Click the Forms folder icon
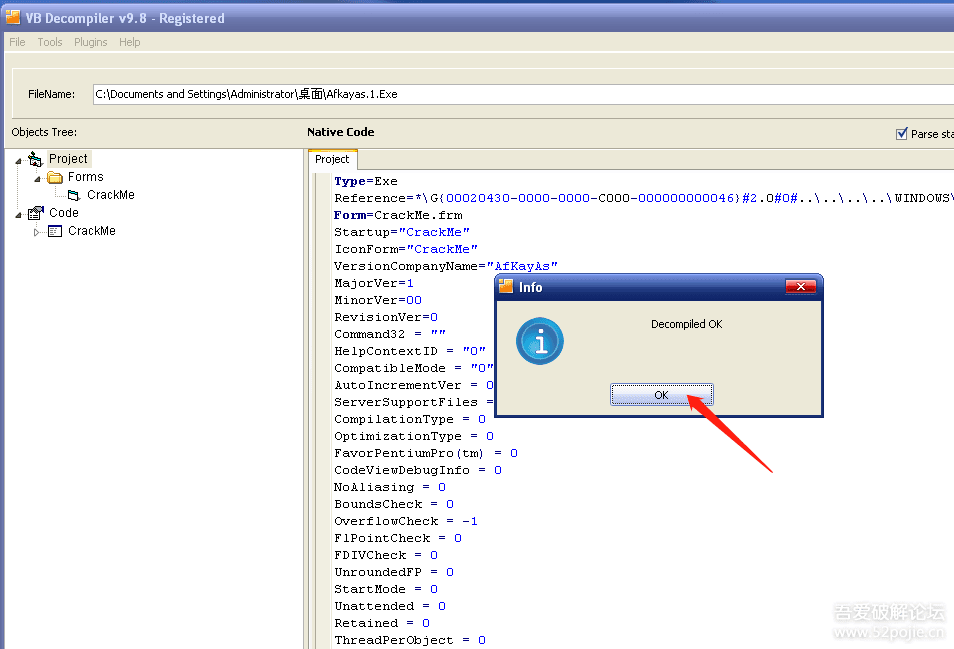Screen dimensions: 954x649 point(55,177)
